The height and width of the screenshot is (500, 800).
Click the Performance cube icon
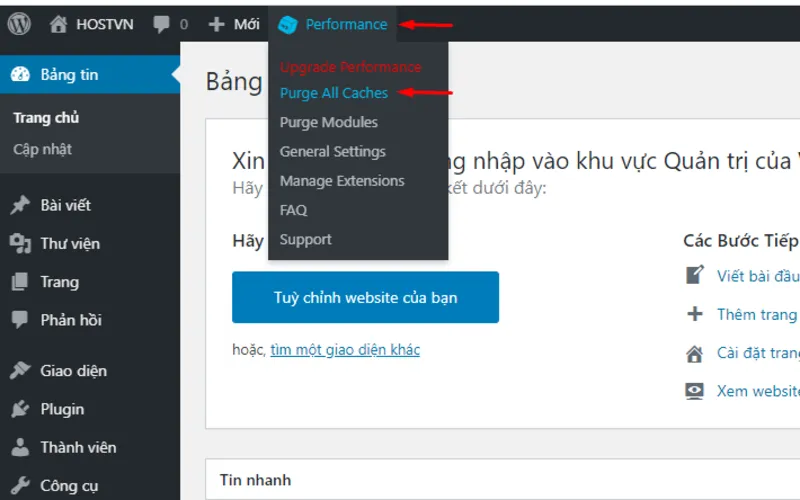click(288, 24)
